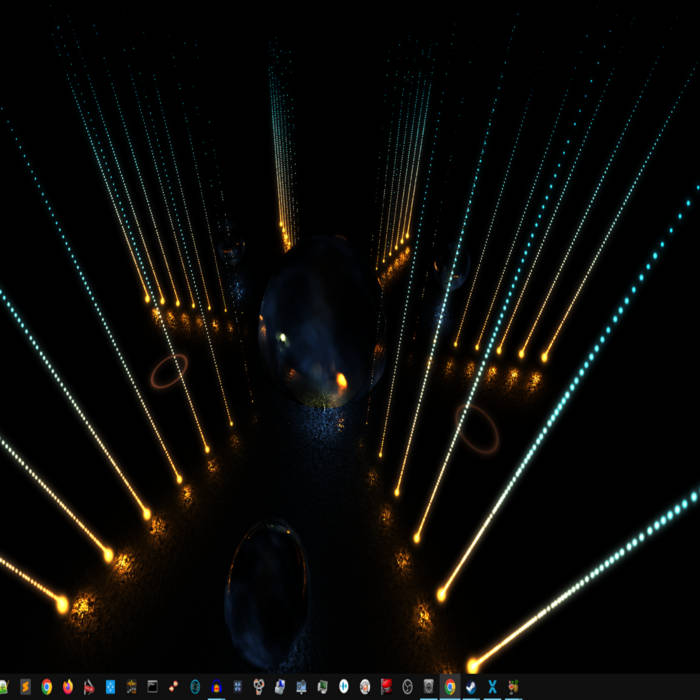Open the wine glass icon
The image size is (700, 700).
(x=513, y=687)
